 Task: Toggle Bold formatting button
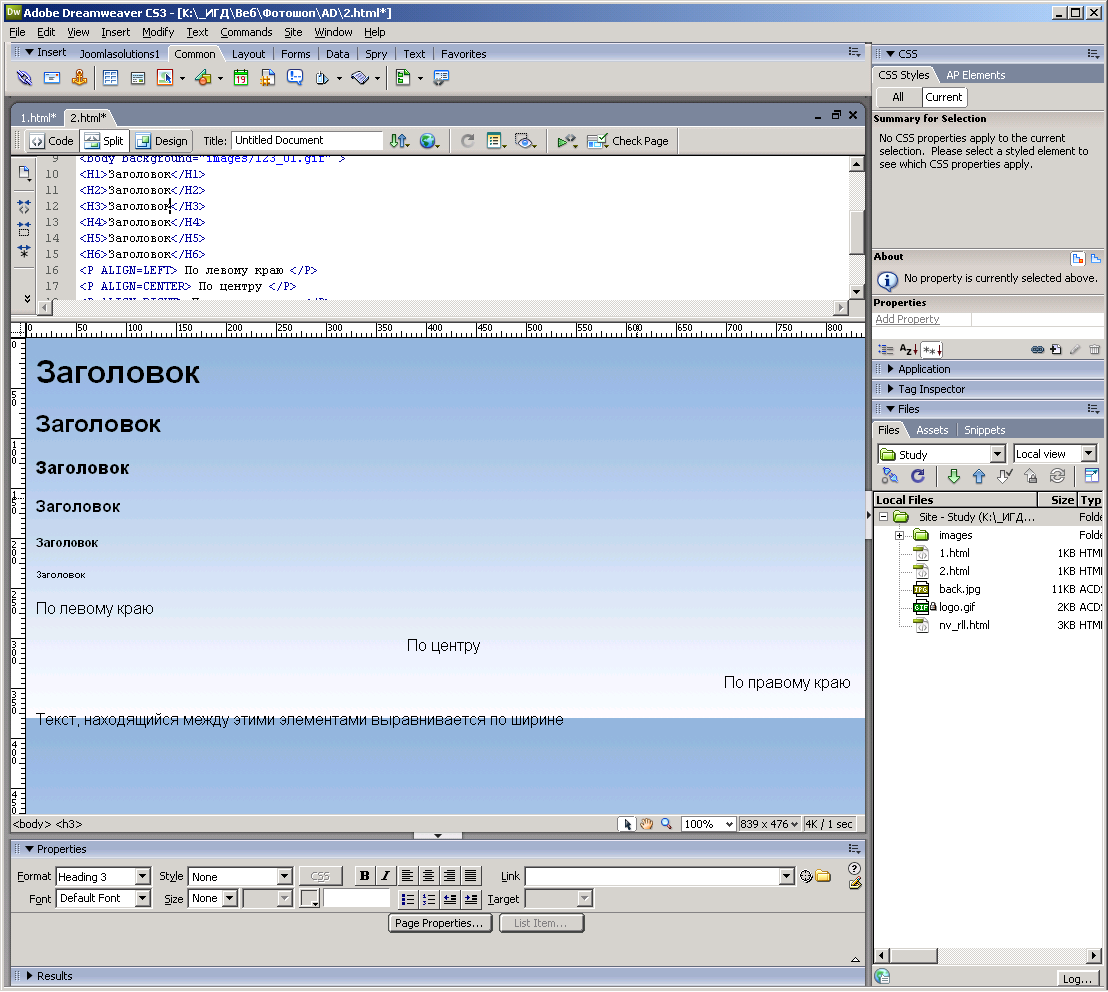click(364, 876)
